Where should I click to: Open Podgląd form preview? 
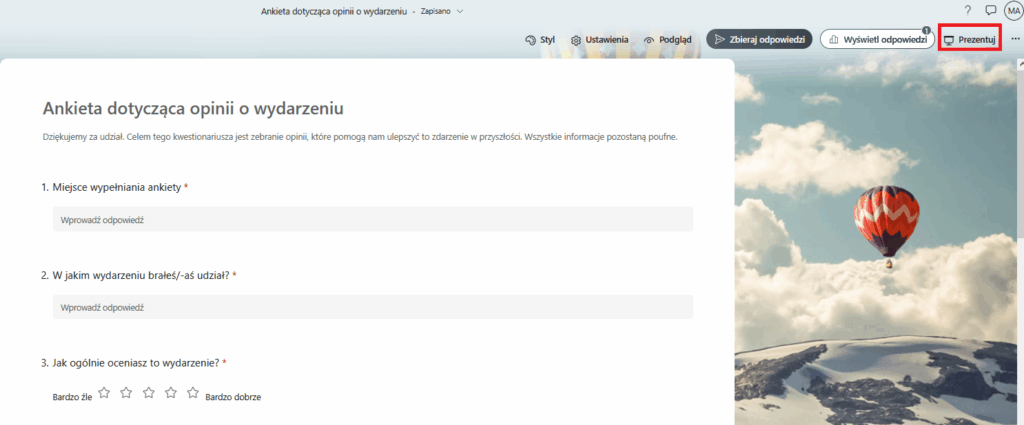668,39
